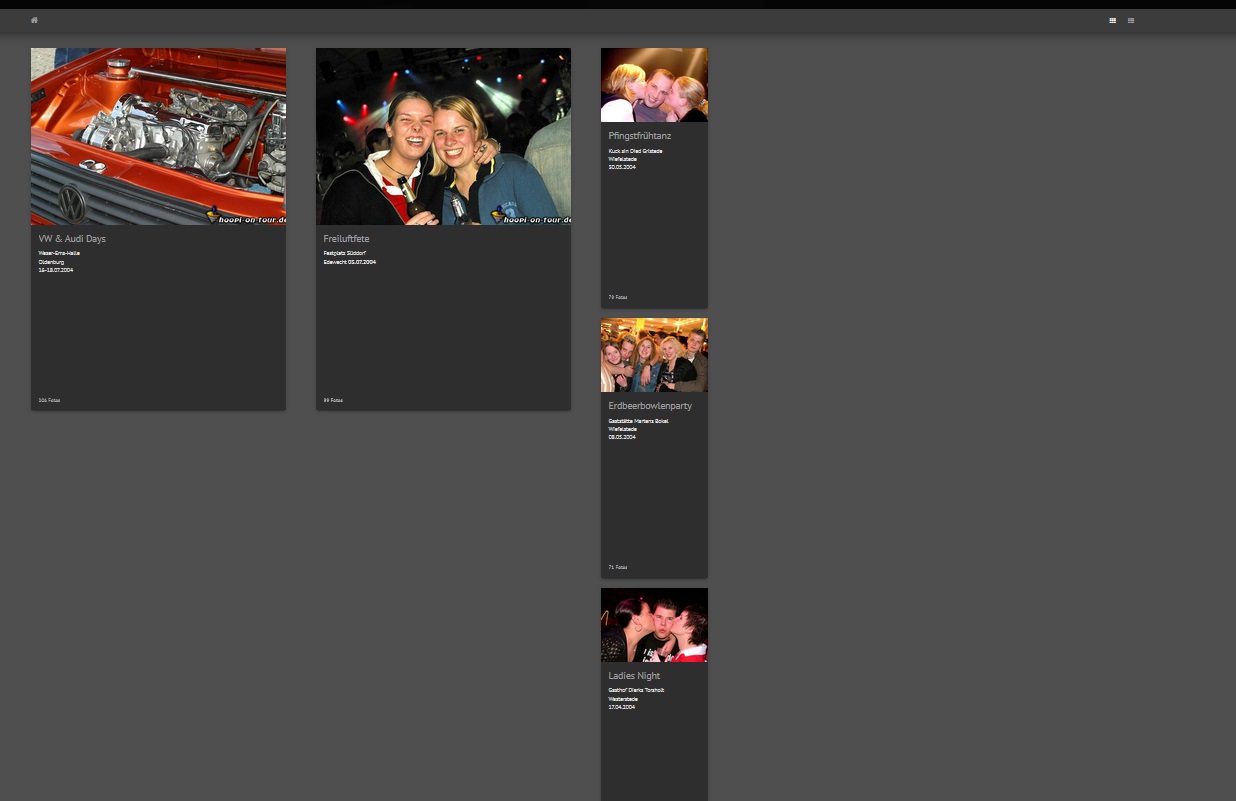Open the VW & Audi Days album
Screen dimensions: 1236x801
(x=71, y=239)
